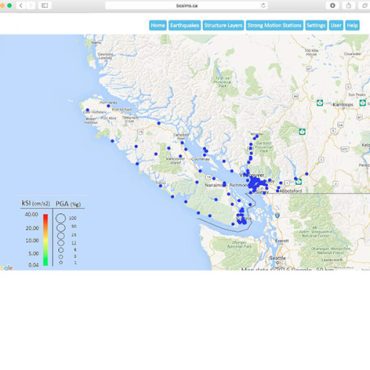Image resolution: width=370 pixels, height=370 pixels.
Task: Select the green station icon near Abbotsford
Action: coord(299,182)
